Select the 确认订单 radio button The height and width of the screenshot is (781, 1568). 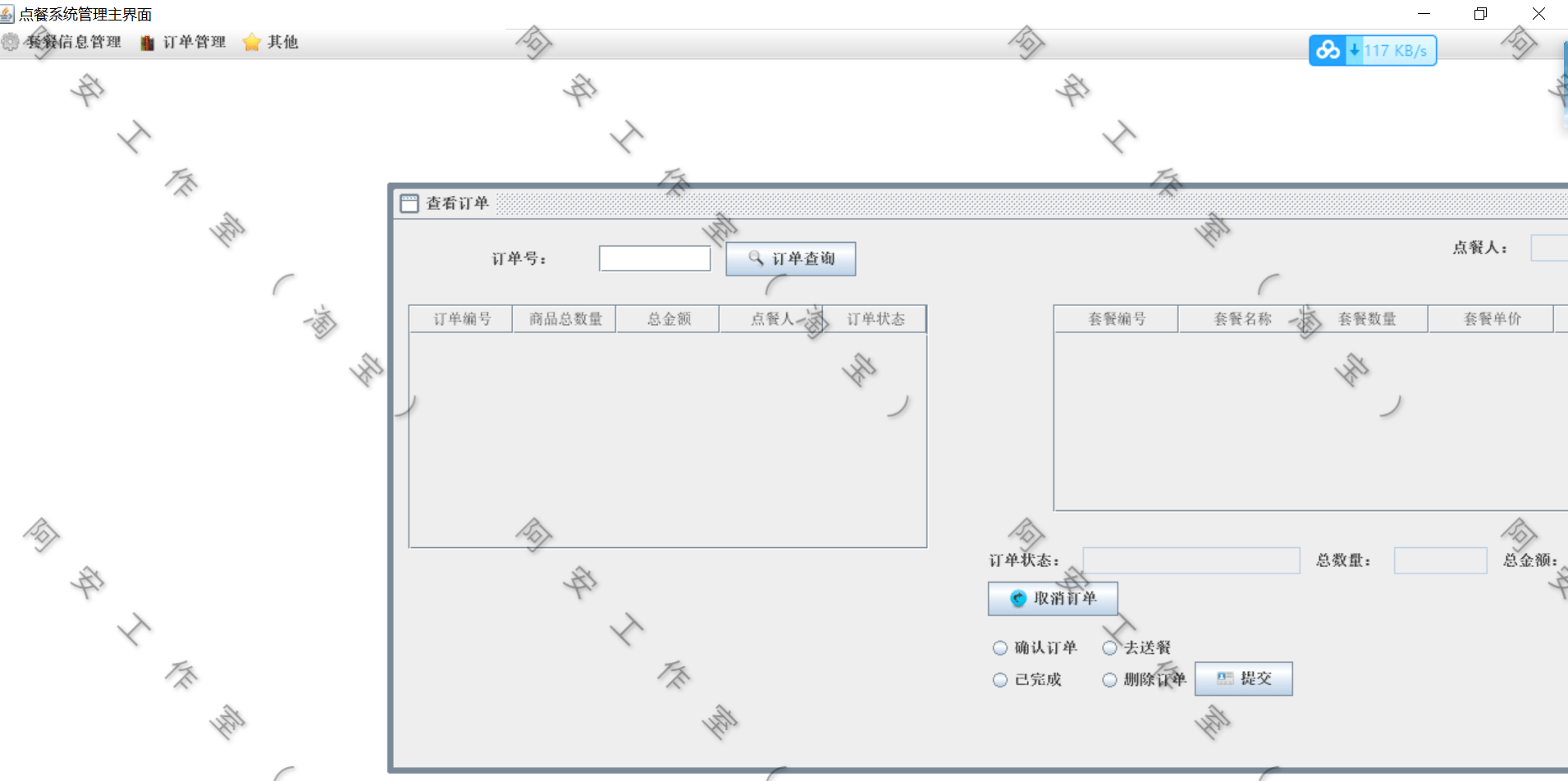click(x=999, y=648)
